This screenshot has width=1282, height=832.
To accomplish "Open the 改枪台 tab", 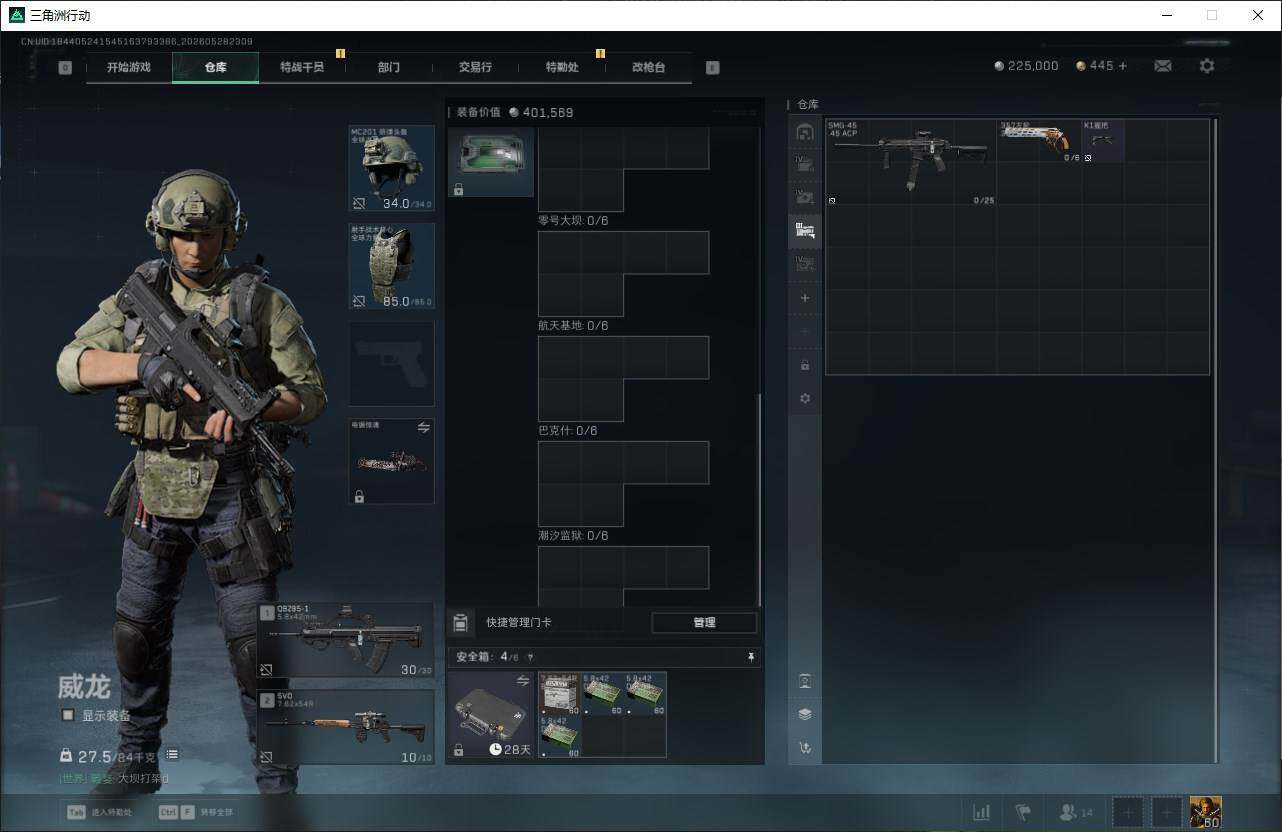I will tap(648, 67).
